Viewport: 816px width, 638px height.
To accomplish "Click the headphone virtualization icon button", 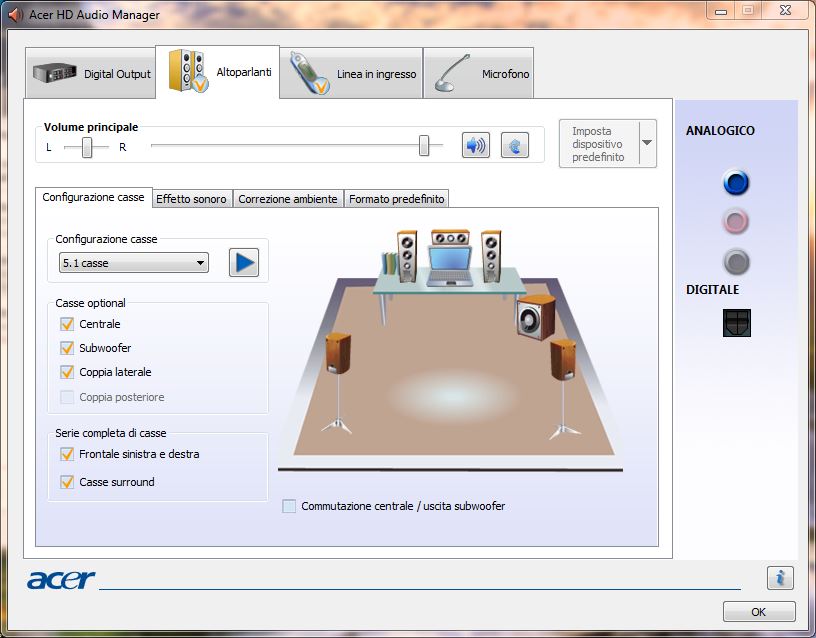I will [x=515, y=145].
